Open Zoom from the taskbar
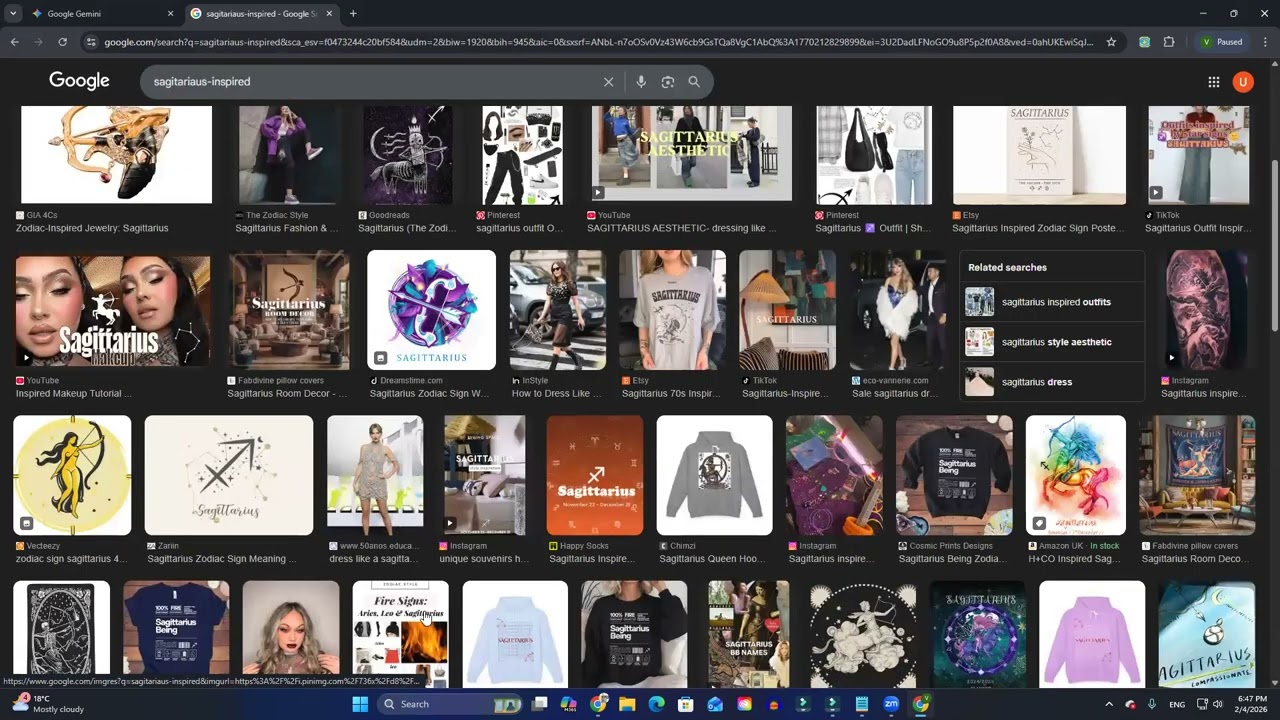This screenshot has width=1280, height=720. coord(891,704)
